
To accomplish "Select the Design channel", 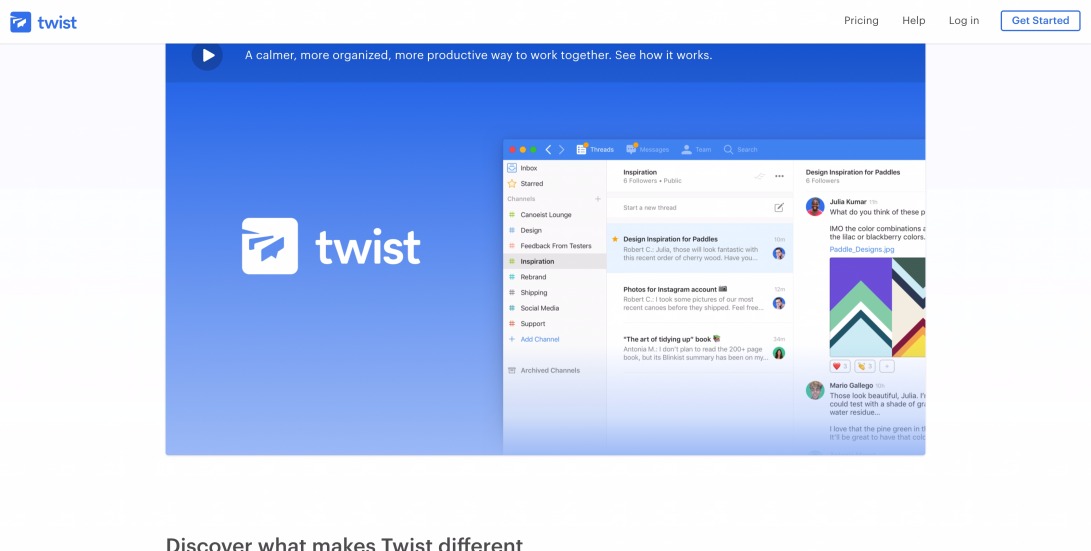I will [555, 230].
